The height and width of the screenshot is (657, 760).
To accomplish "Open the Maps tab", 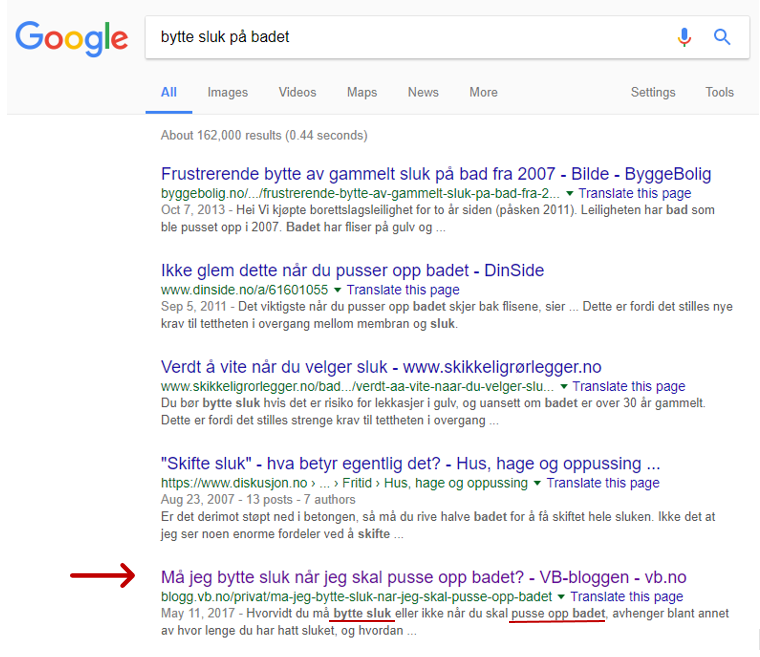I will pos(362,92).
